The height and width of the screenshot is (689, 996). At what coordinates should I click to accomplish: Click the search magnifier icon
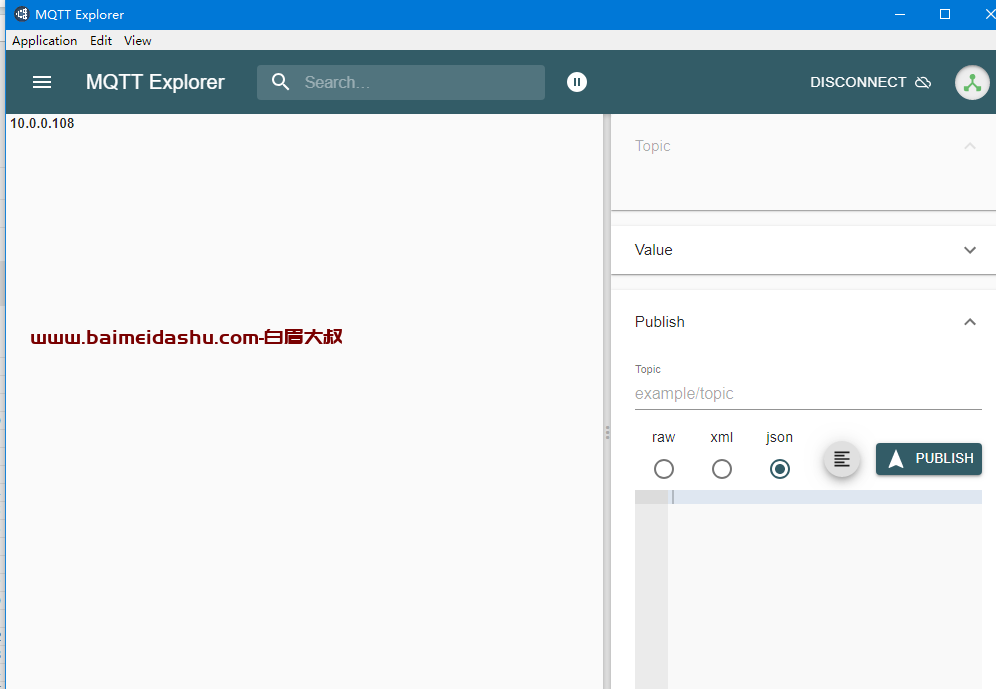pos(280,82)
